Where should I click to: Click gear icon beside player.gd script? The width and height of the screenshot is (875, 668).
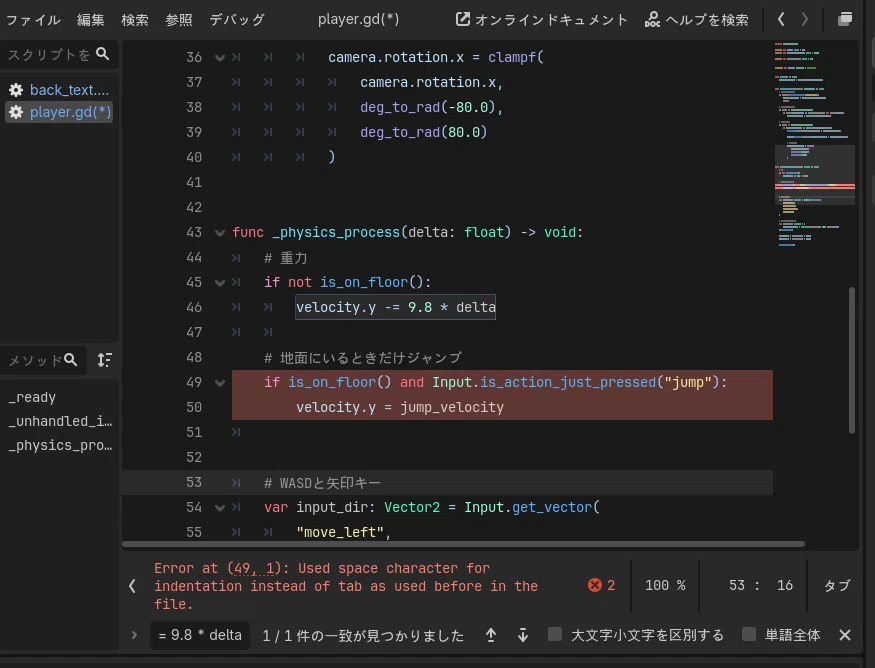[16, 112]
